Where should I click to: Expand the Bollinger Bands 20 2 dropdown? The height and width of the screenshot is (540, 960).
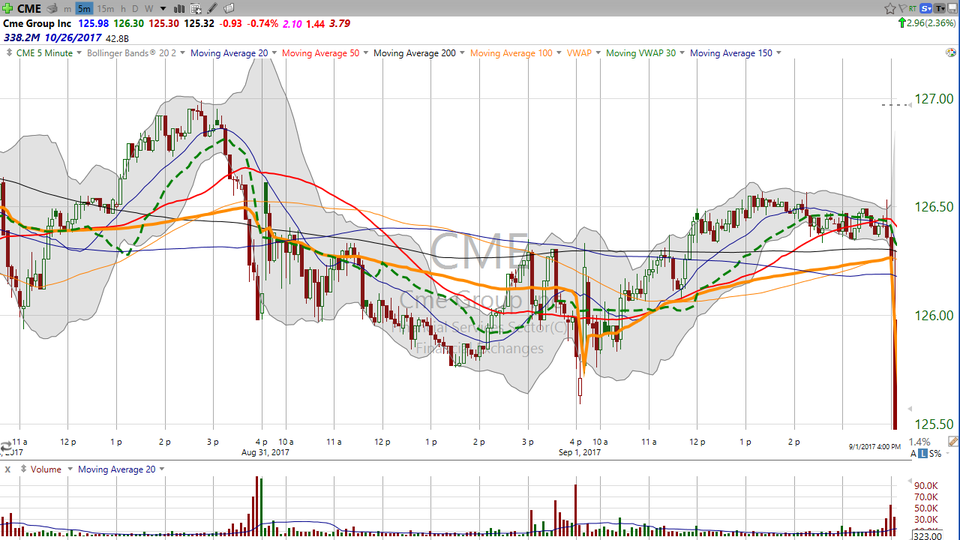(182, 53)
